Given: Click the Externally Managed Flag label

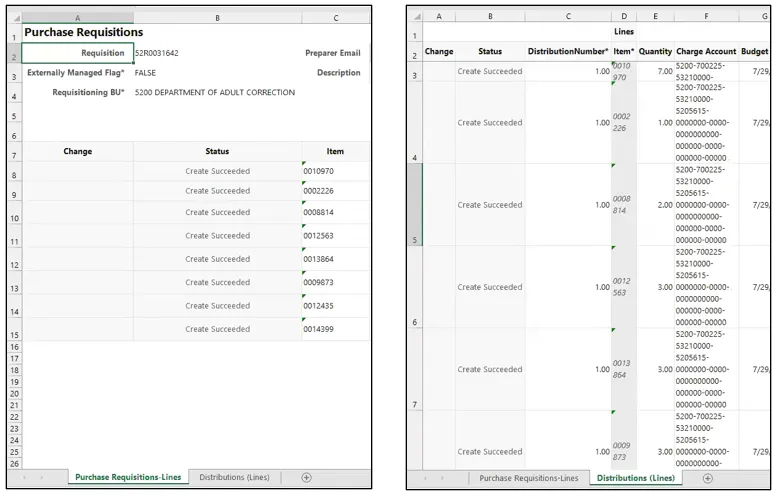Looking at the screenshot, I should (x=76, y=73).
